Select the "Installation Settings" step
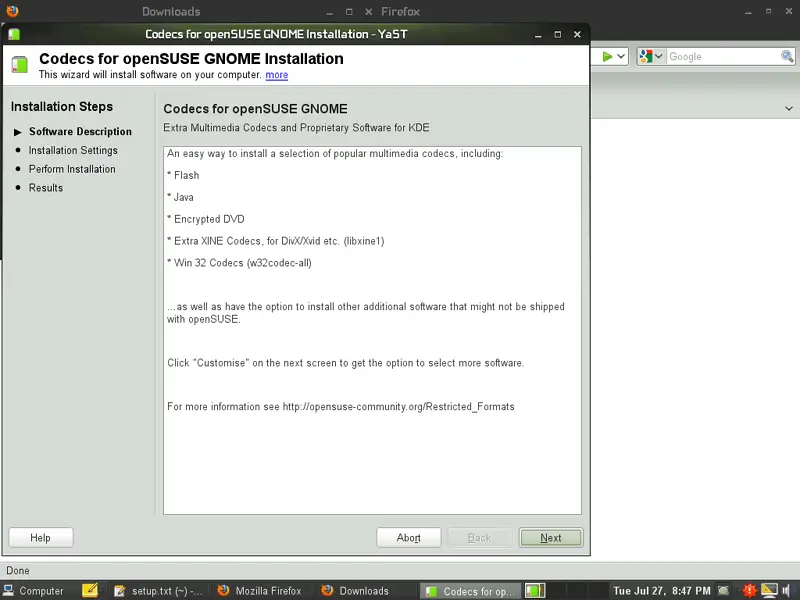This screenshot has height=600, width=800. click(73, 151)
